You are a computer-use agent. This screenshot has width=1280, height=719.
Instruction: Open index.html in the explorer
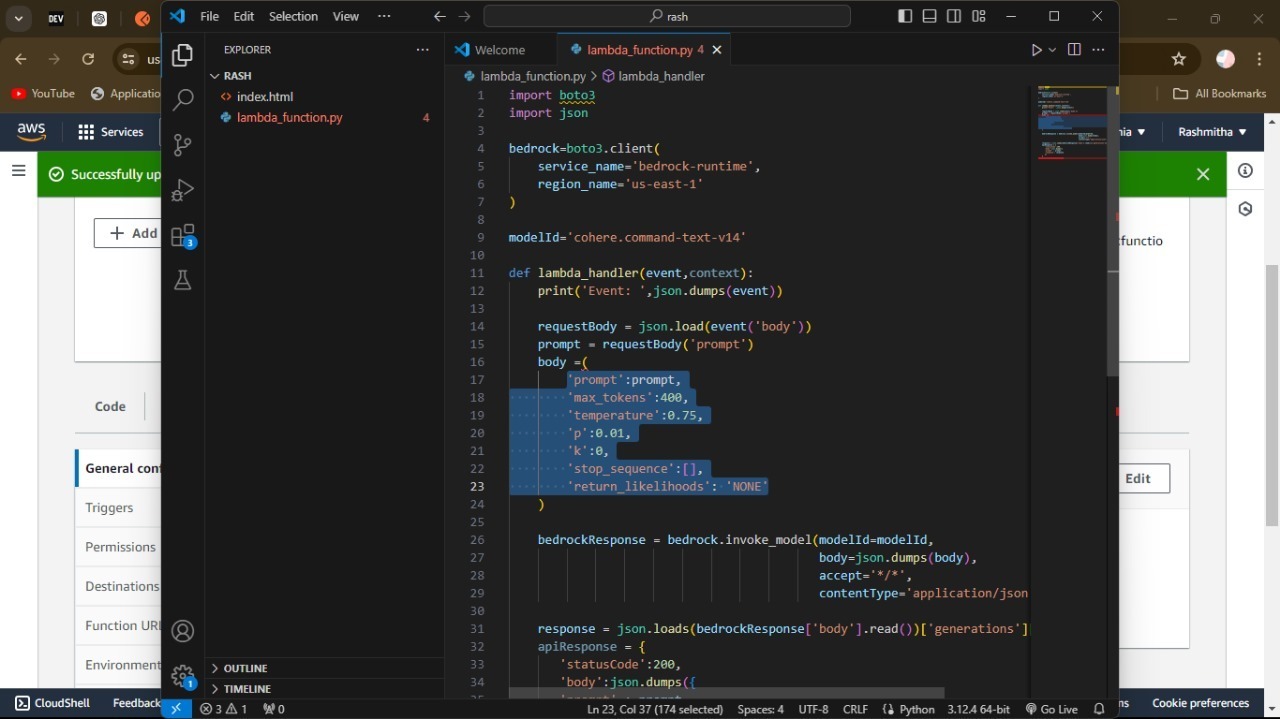(x=264, y=97)
